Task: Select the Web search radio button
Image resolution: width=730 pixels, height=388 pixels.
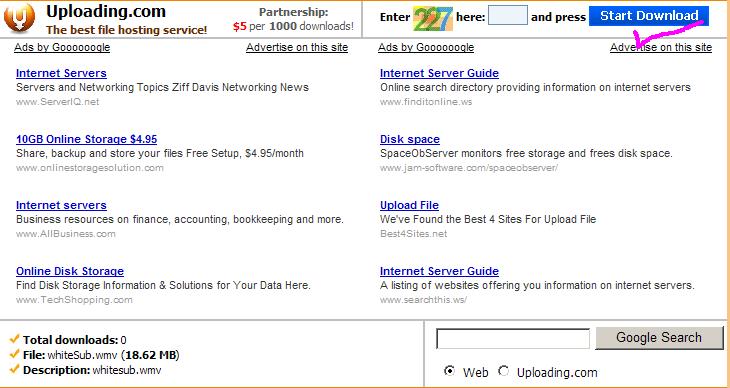Action: tap(449, 371)
